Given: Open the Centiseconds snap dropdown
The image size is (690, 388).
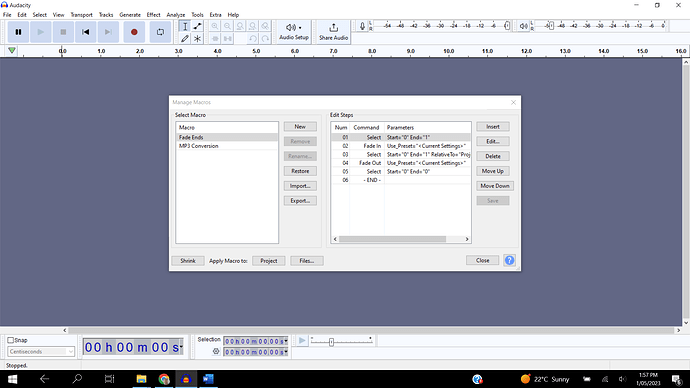Looking at the screenshot, I should (41, 351).
